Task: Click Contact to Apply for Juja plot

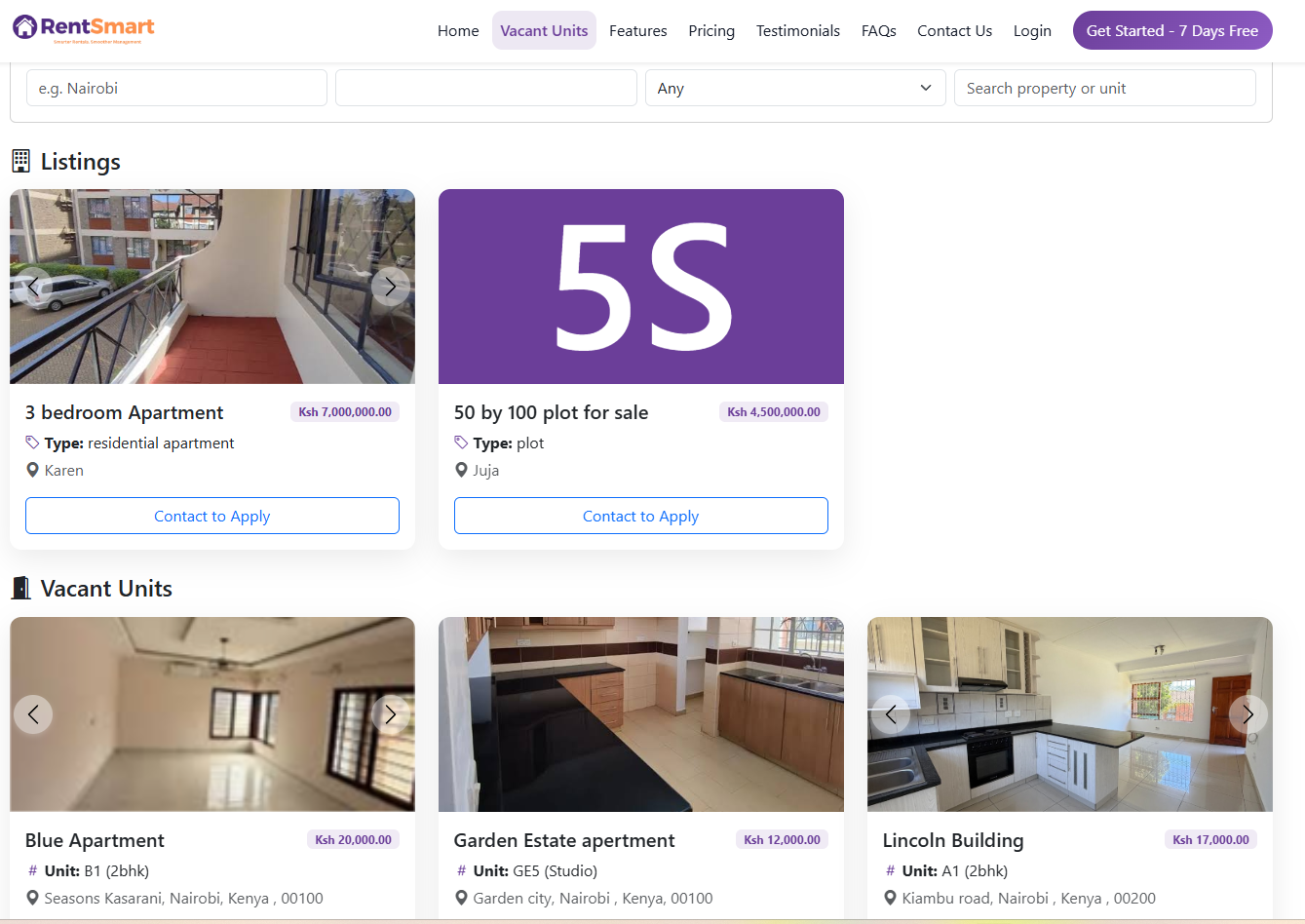Action: pyautogui.click(x=641, y=516)
